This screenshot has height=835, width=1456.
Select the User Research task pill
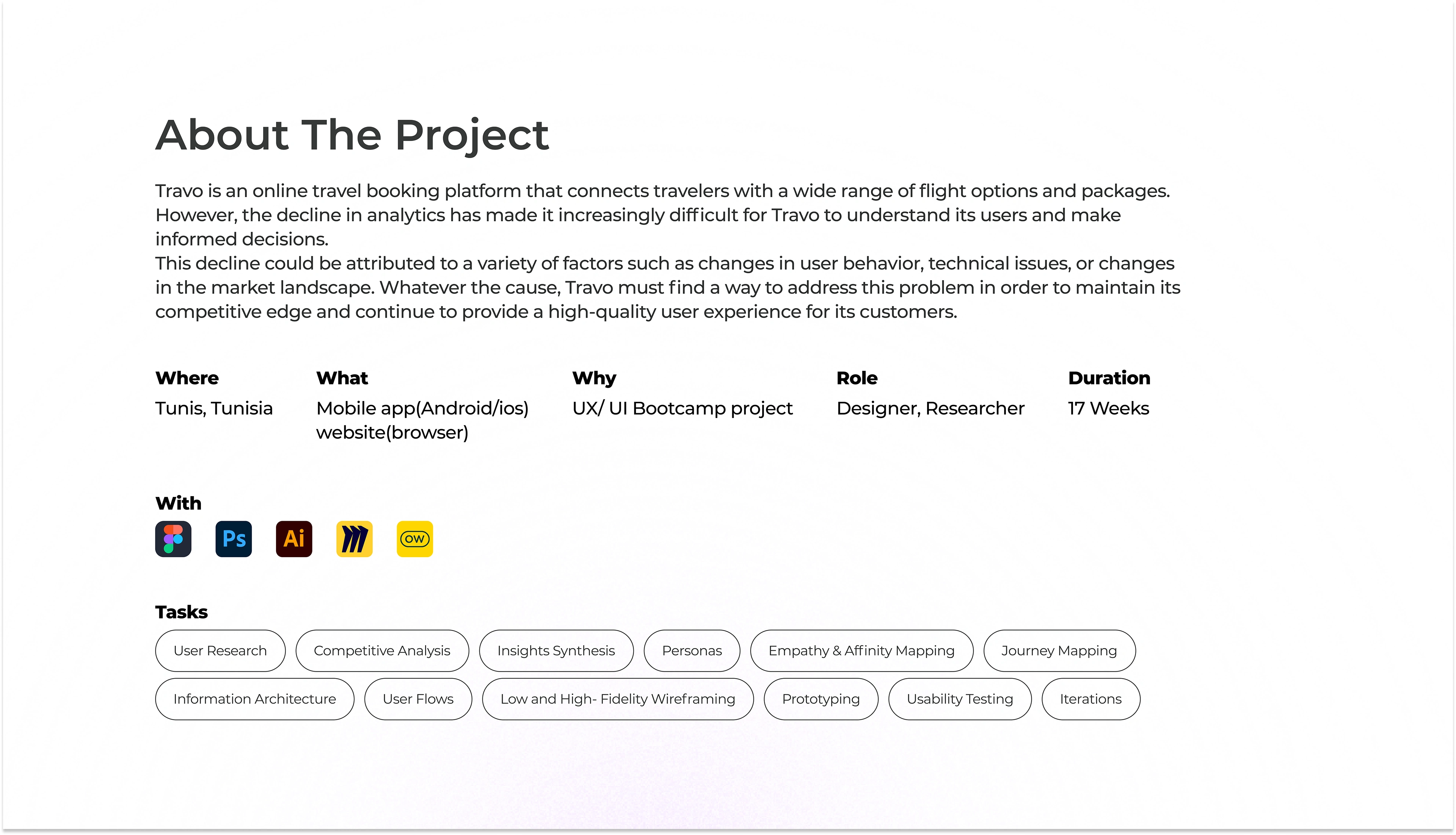[220, 651]
